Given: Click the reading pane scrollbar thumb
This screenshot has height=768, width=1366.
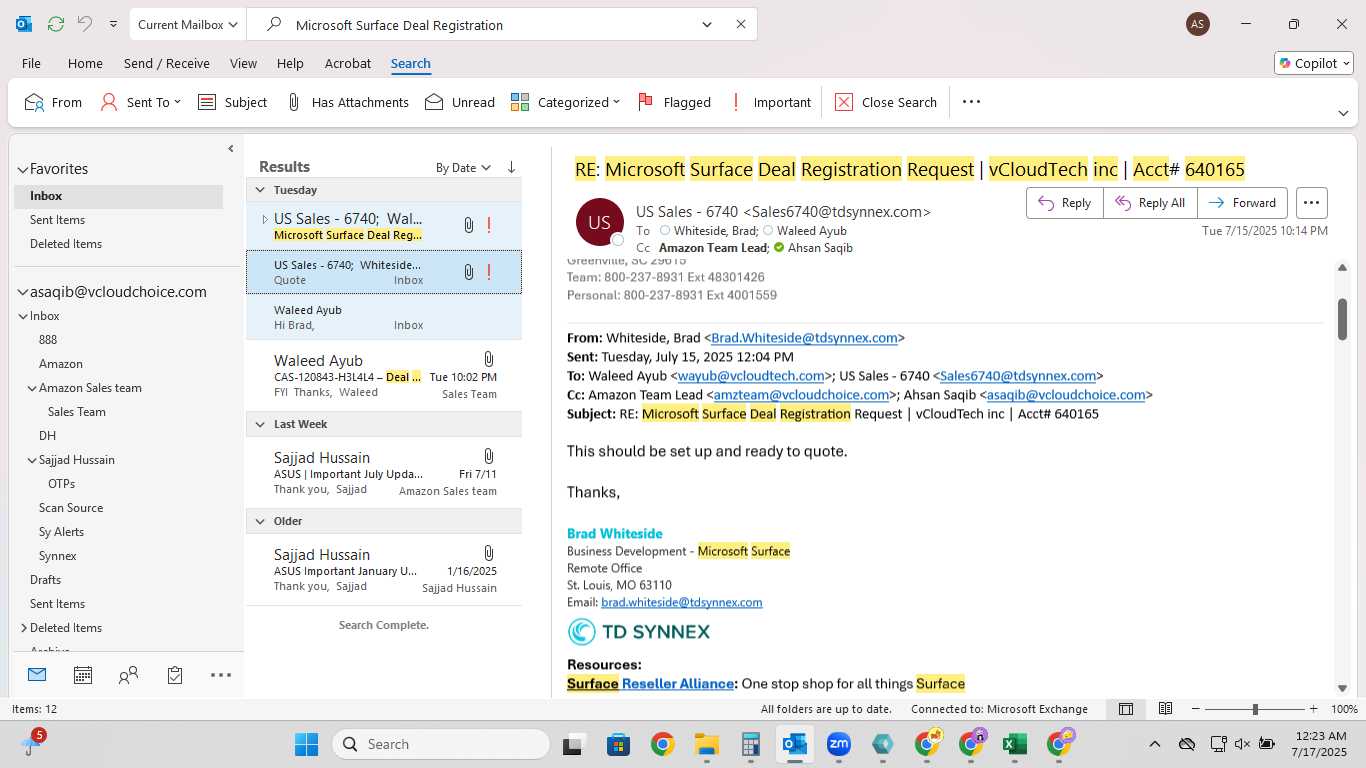Looking at the screenshot, I should 1342,318.
